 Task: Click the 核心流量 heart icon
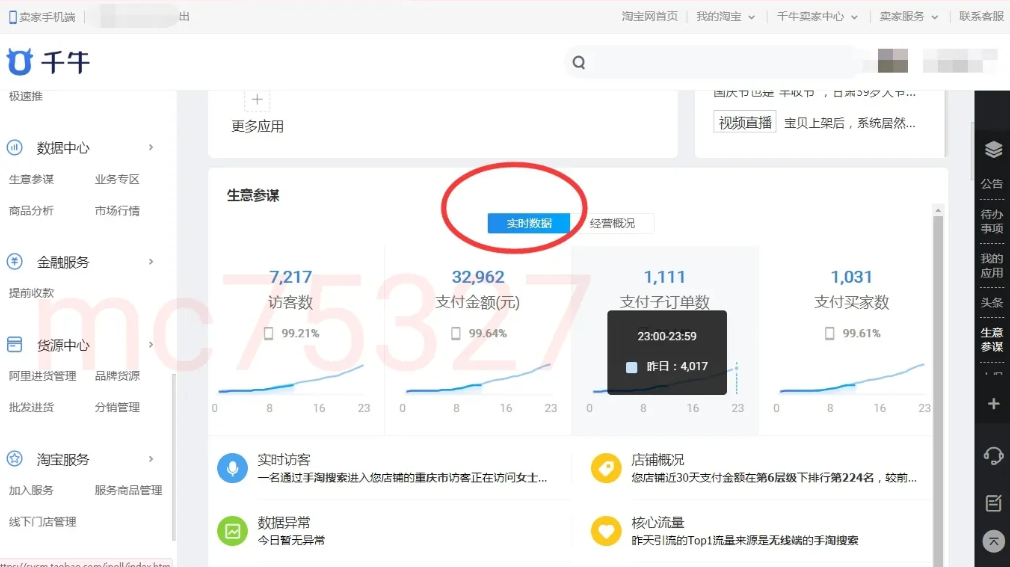606,531
